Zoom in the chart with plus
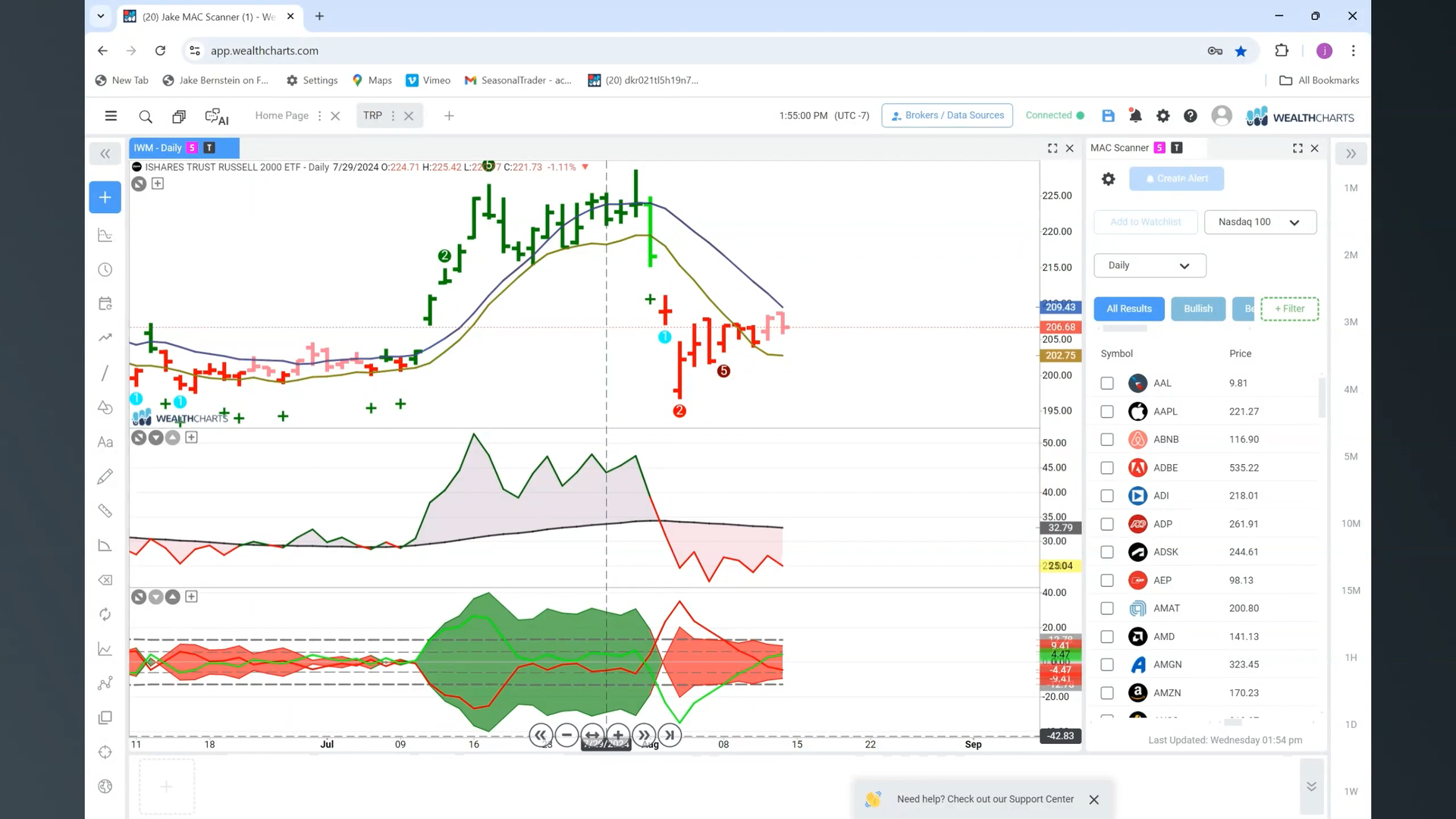This screenshot has width=1456, height=819. tap(618, 735)
